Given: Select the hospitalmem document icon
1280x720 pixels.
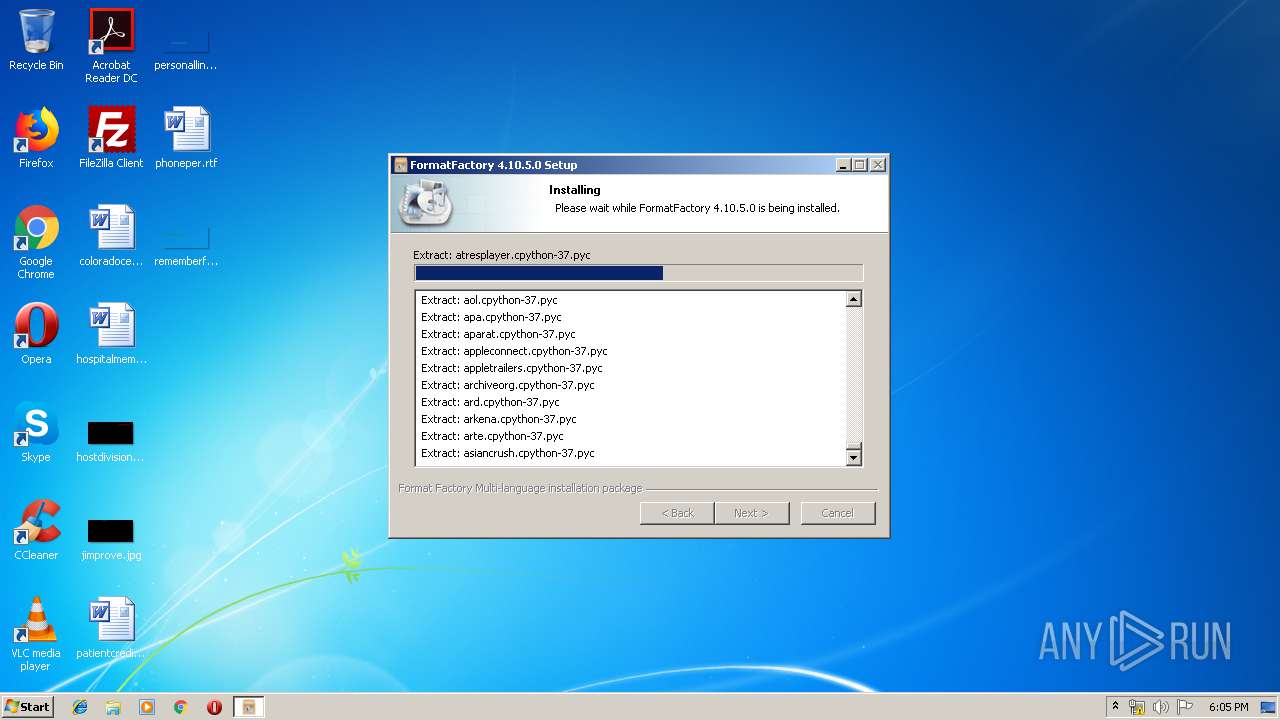Looking at the screenshot, I should (111, 334).
